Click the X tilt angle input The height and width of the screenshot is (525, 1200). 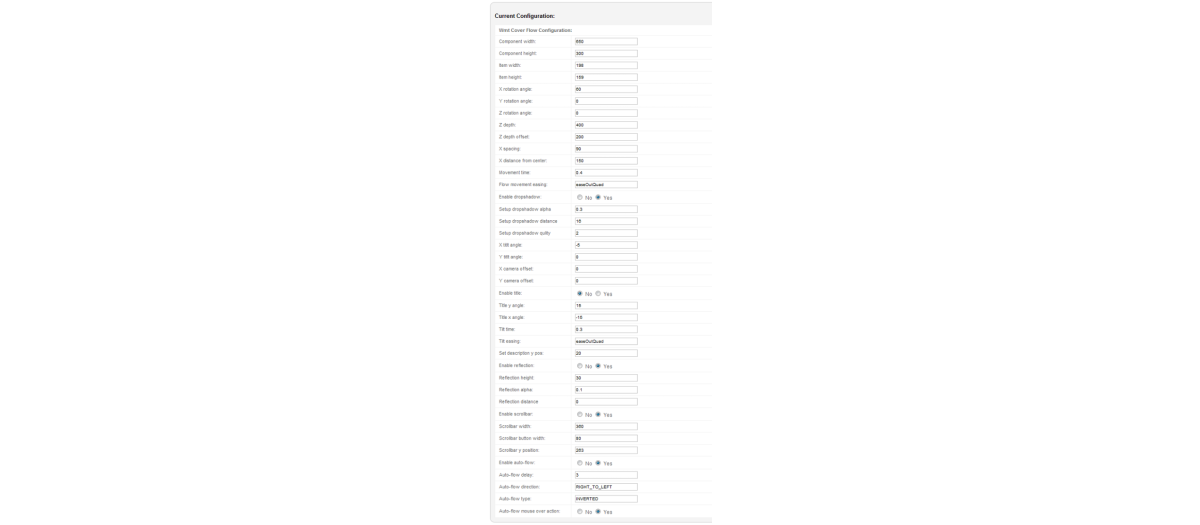605,245
